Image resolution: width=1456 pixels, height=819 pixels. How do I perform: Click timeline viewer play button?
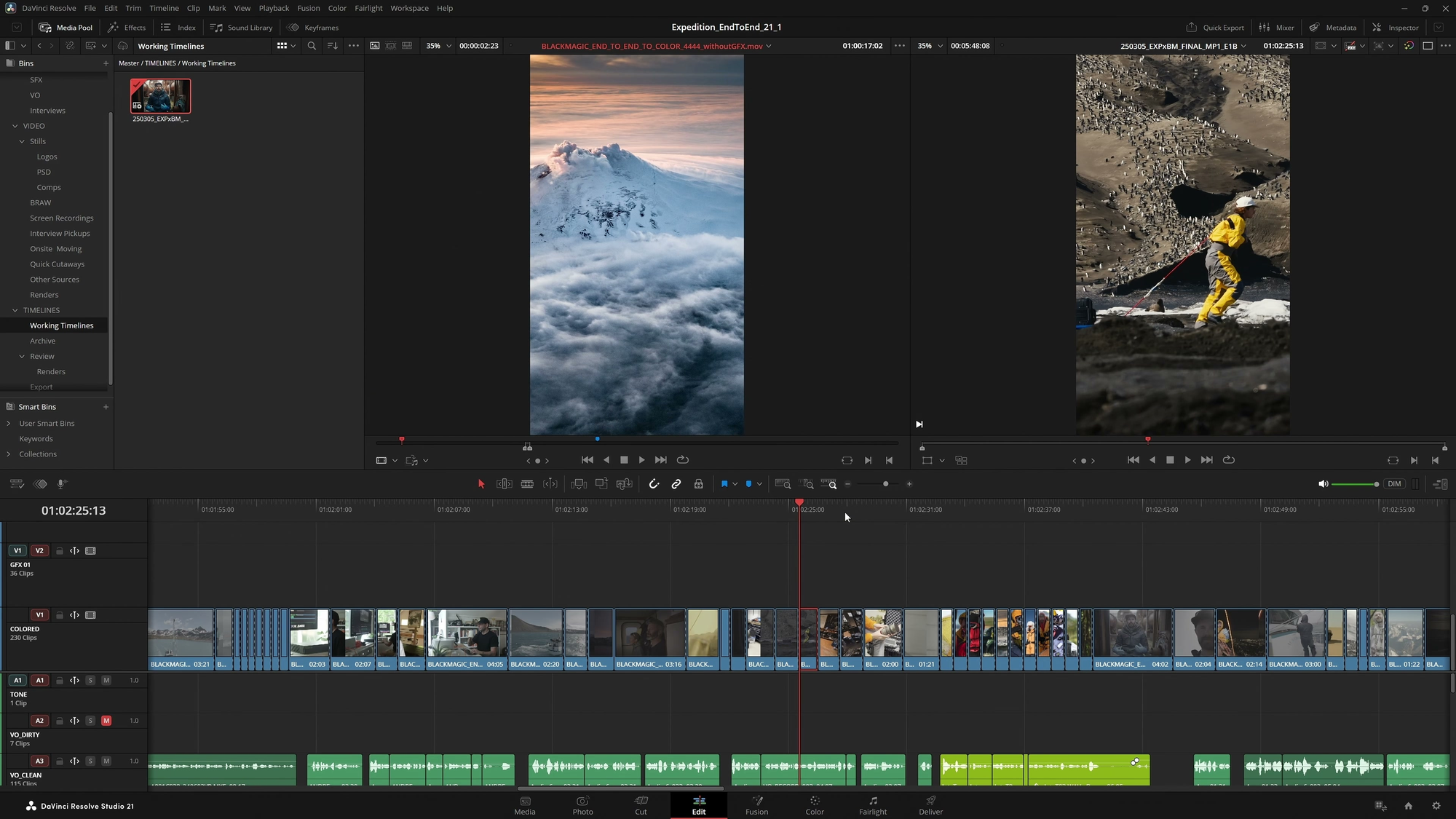click(x=1187, y=460)
